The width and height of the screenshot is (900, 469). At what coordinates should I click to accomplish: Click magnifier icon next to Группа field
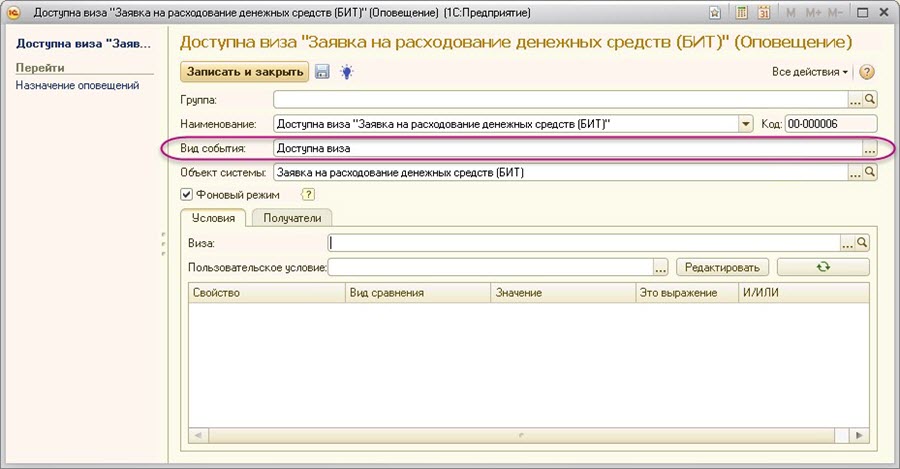(870, 100)
